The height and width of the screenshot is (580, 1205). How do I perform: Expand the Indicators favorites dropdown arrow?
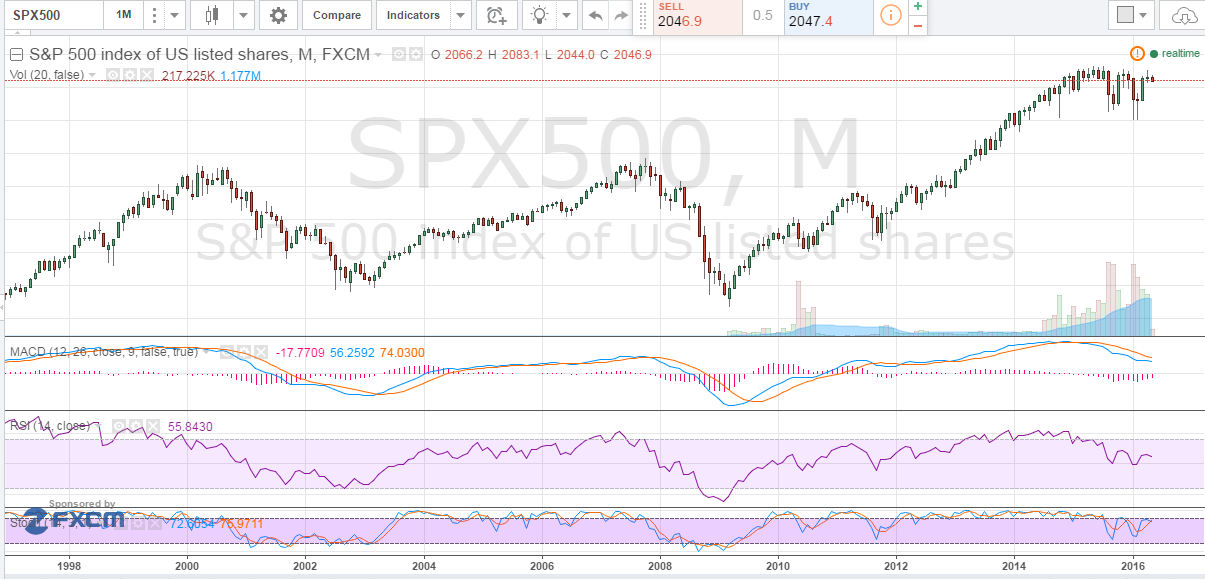(x=460, y=15)
